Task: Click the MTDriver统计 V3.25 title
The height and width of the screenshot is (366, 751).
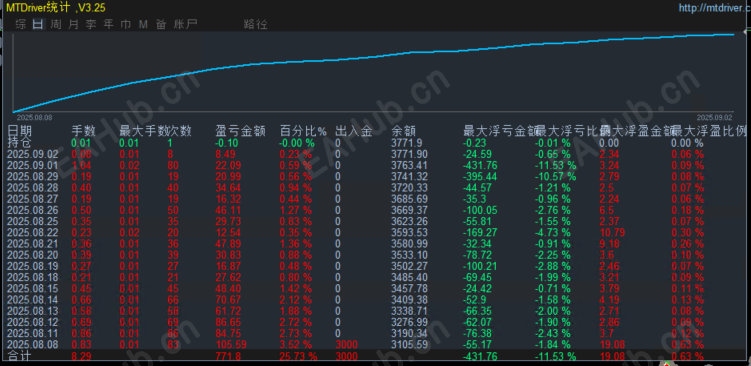Action: coord(56,8)
